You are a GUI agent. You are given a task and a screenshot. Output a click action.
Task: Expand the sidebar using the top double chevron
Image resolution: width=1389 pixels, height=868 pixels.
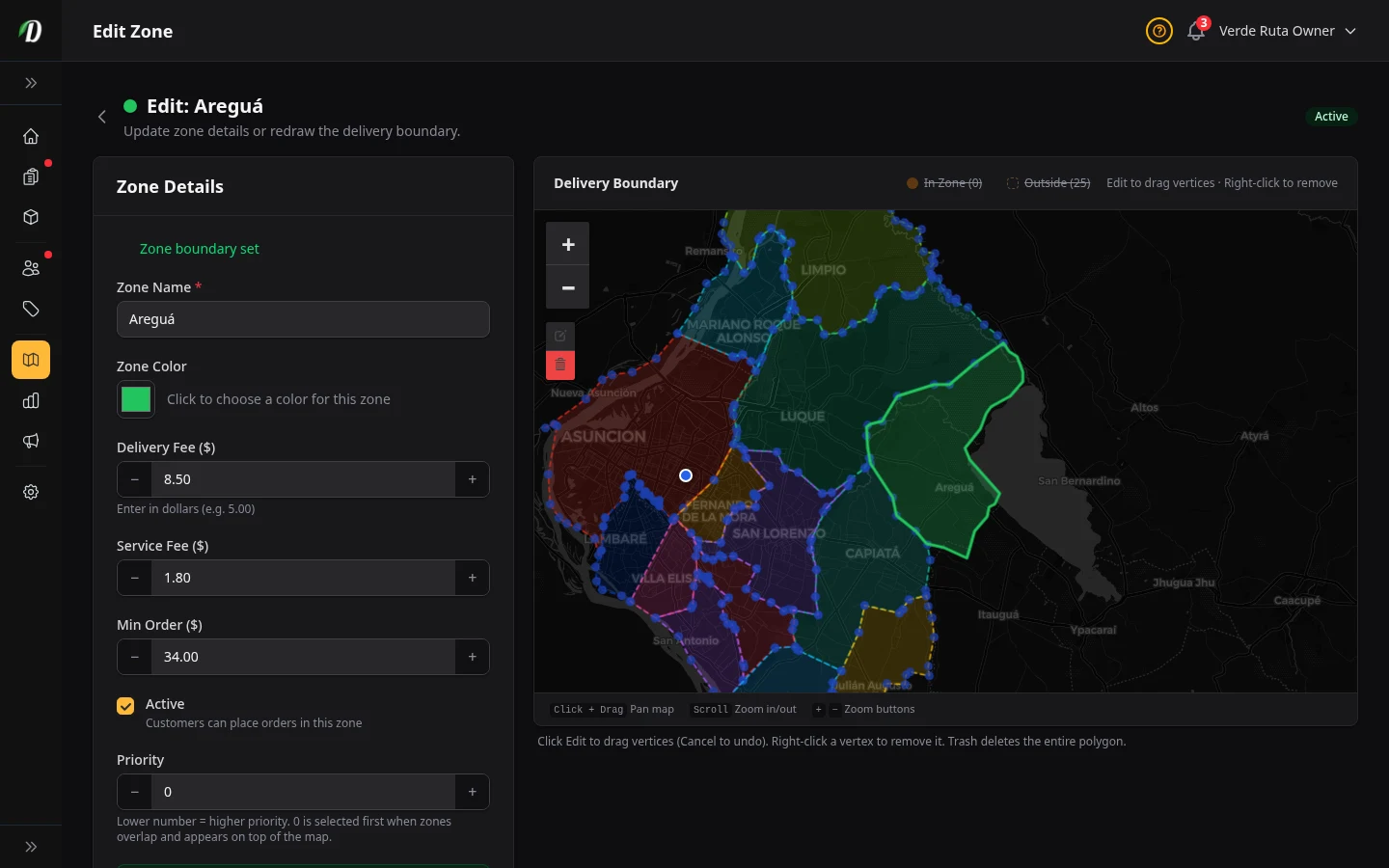31,83
